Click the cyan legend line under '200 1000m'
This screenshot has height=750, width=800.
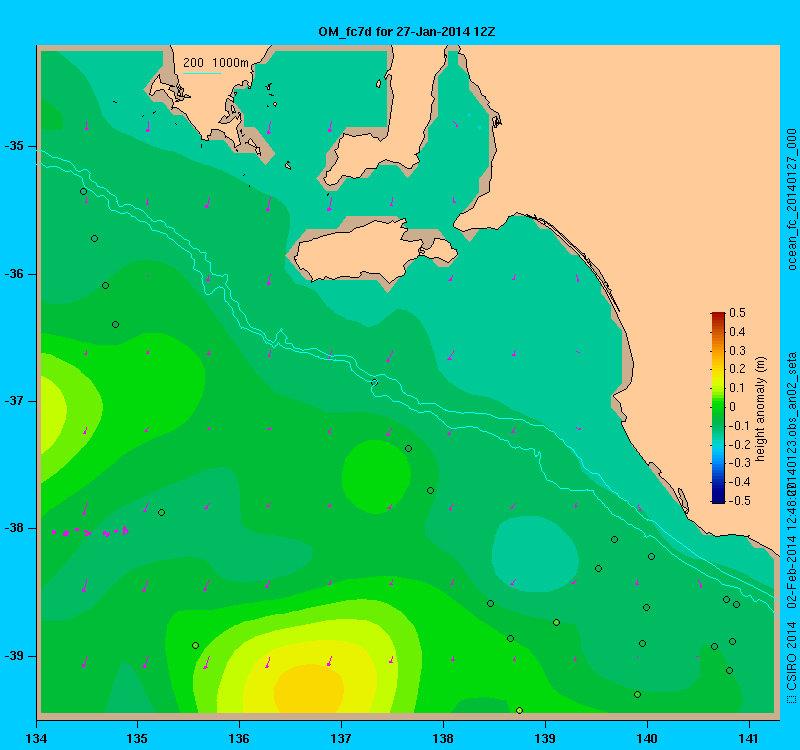tap(202, 73)
